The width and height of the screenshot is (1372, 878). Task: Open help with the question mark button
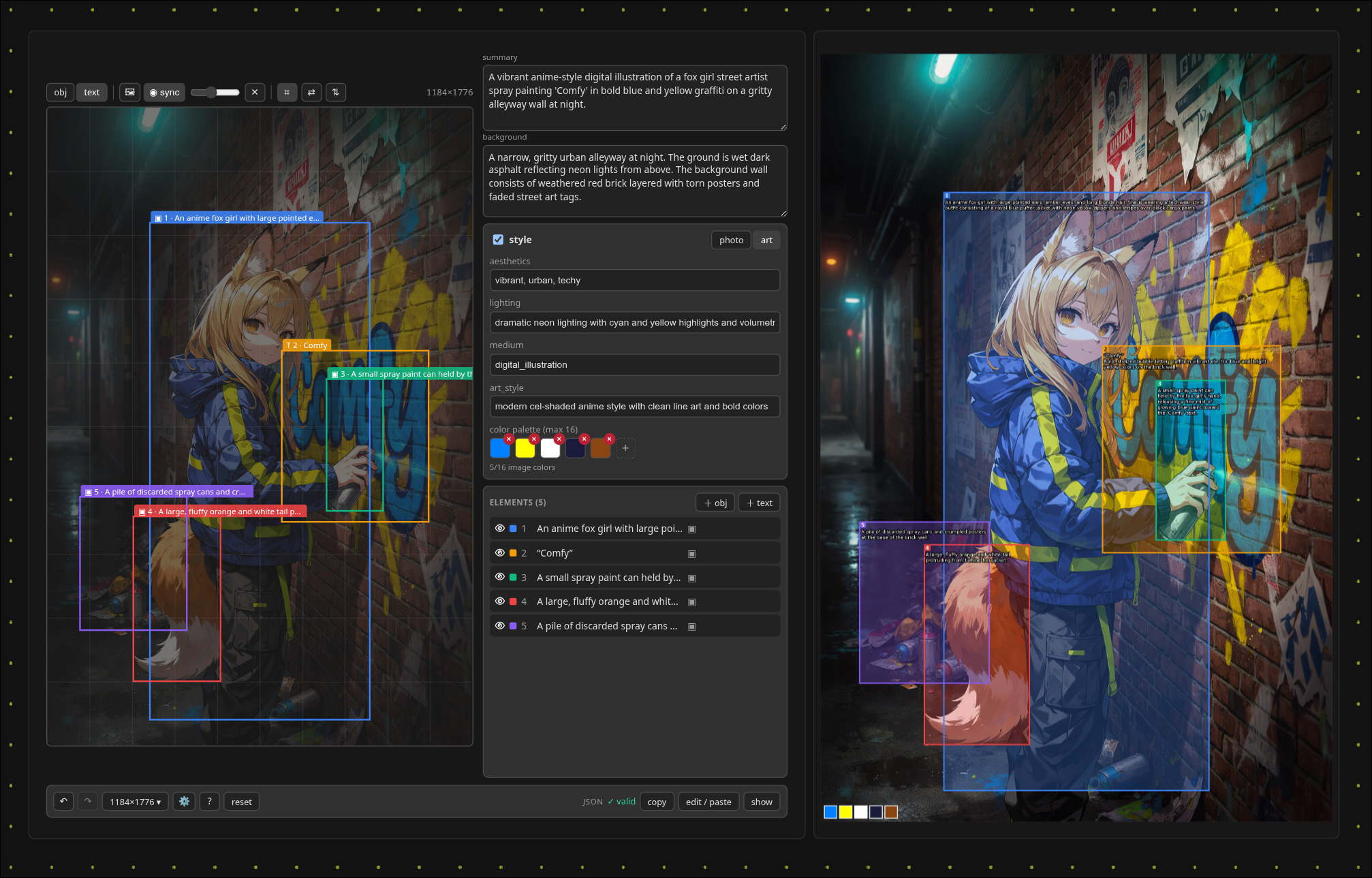[210, 802]
